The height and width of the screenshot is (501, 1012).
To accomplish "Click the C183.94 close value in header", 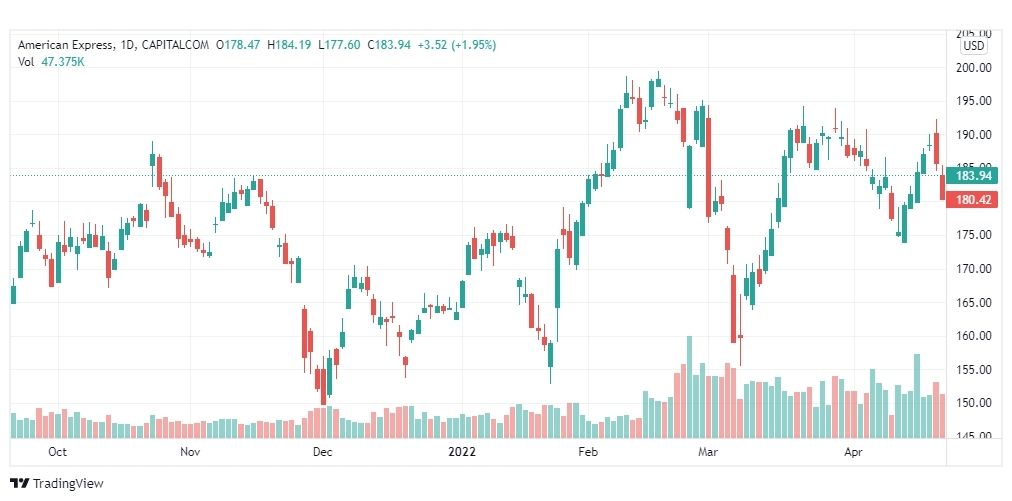I will [389, 45].
